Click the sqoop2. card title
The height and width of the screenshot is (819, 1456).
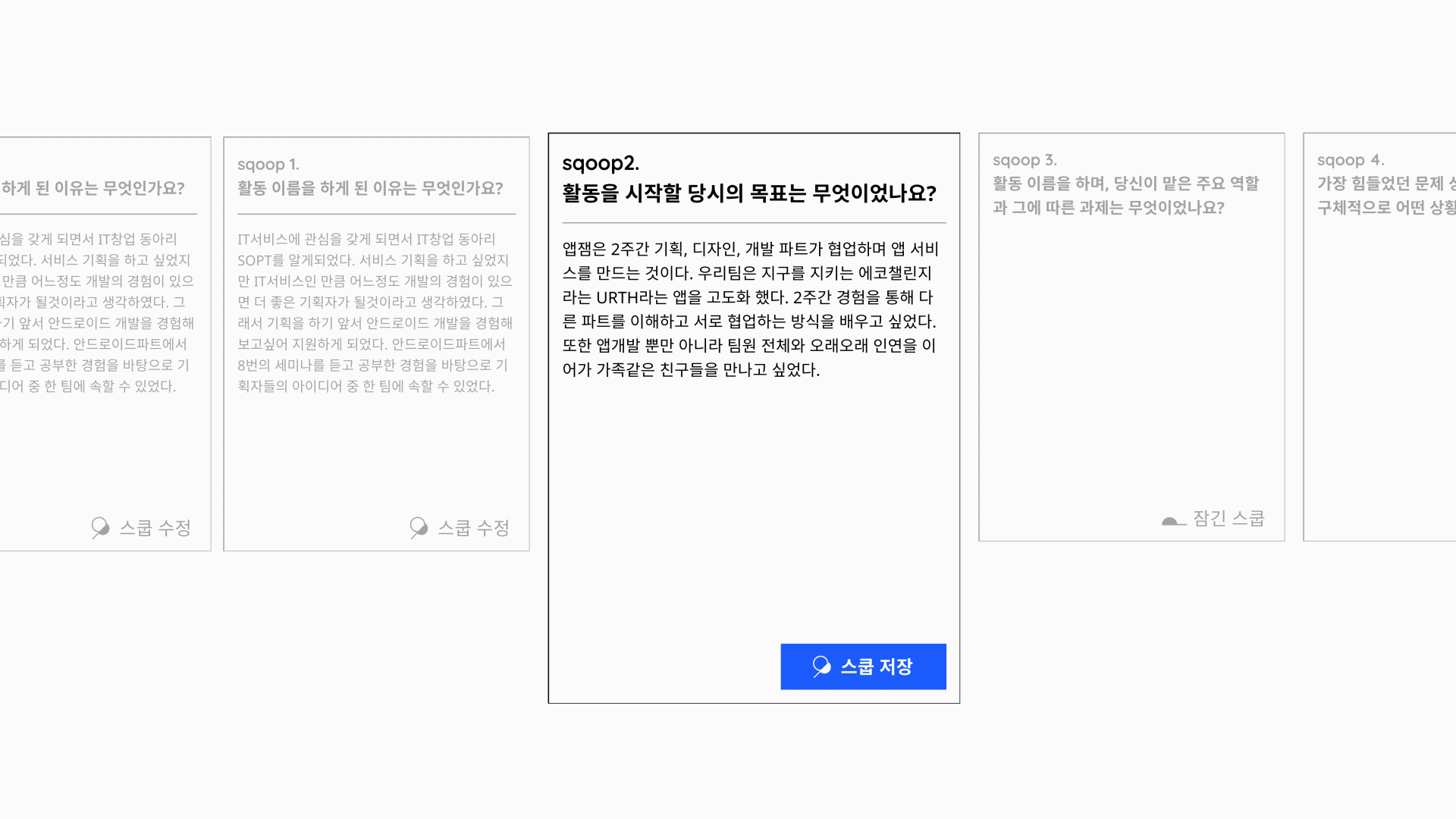coord(601,163)
